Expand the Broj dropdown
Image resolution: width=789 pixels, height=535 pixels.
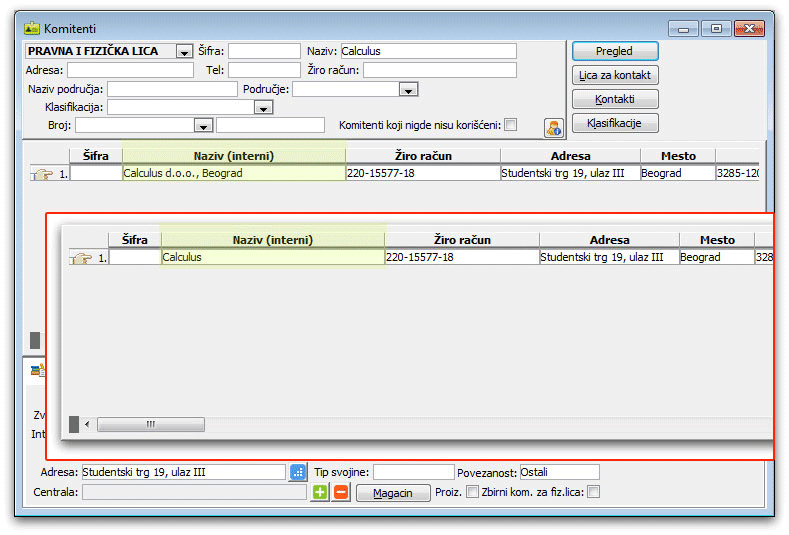(x=204, y=126)
